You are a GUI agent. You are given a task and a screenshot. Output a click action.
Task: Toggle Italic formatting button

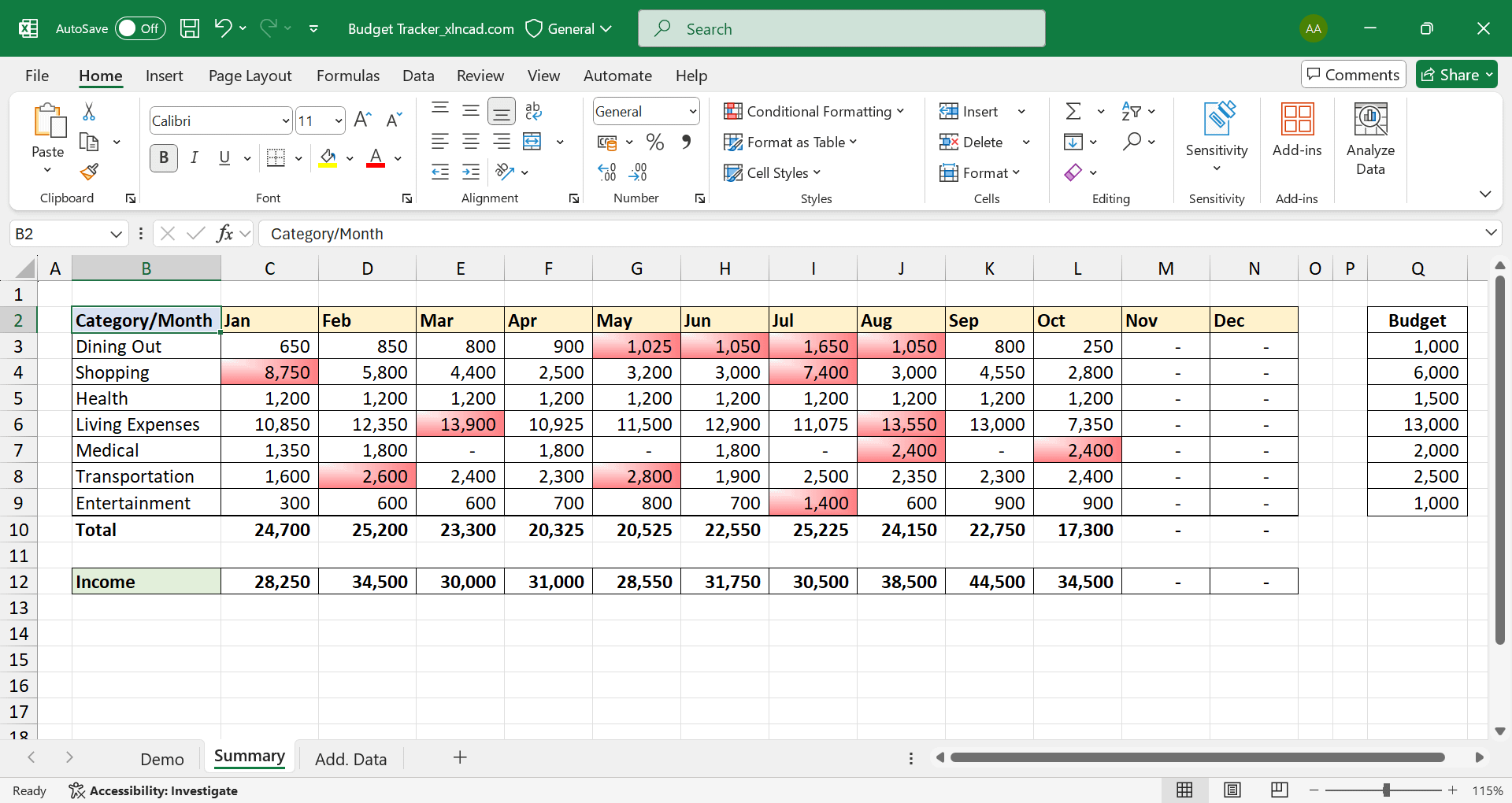coord(194,157)
